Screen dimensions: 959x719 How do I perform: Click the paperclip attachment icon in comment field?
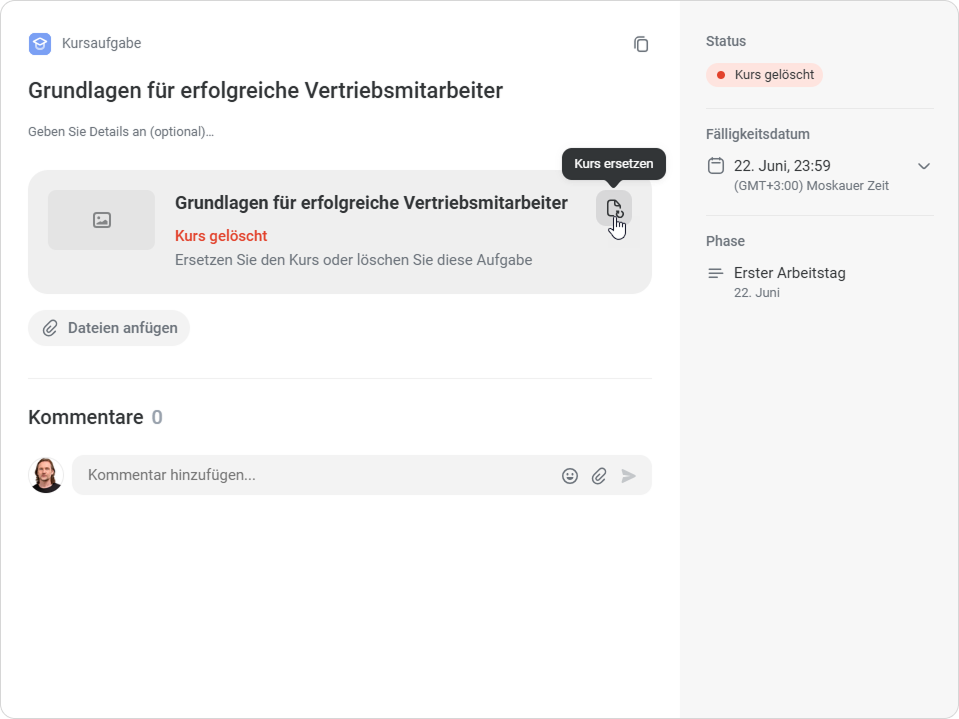[x=599, y=476]
